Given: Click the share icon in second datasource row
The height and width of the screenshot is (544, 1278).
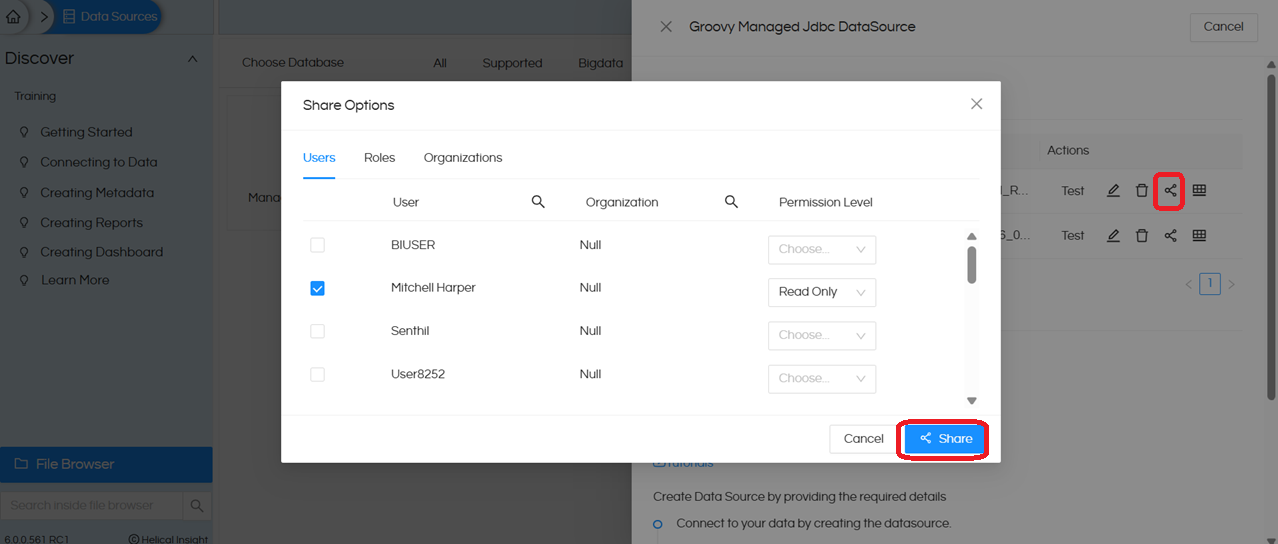Looking at the screenshot, I should [x=1170, y=236].
